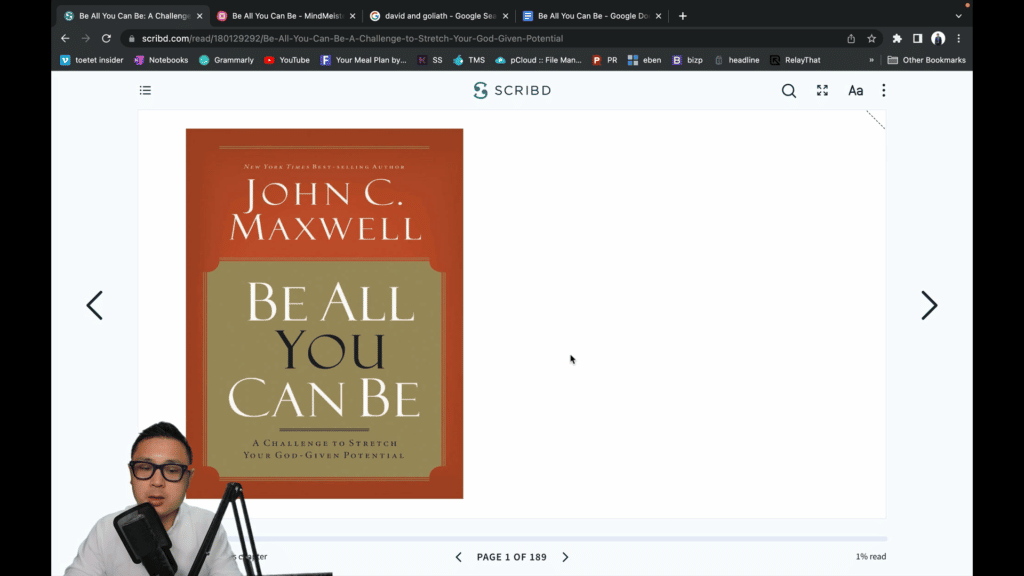Open Chrome extensions puzzle icon
1024x576 pixels.
point(897,39)
